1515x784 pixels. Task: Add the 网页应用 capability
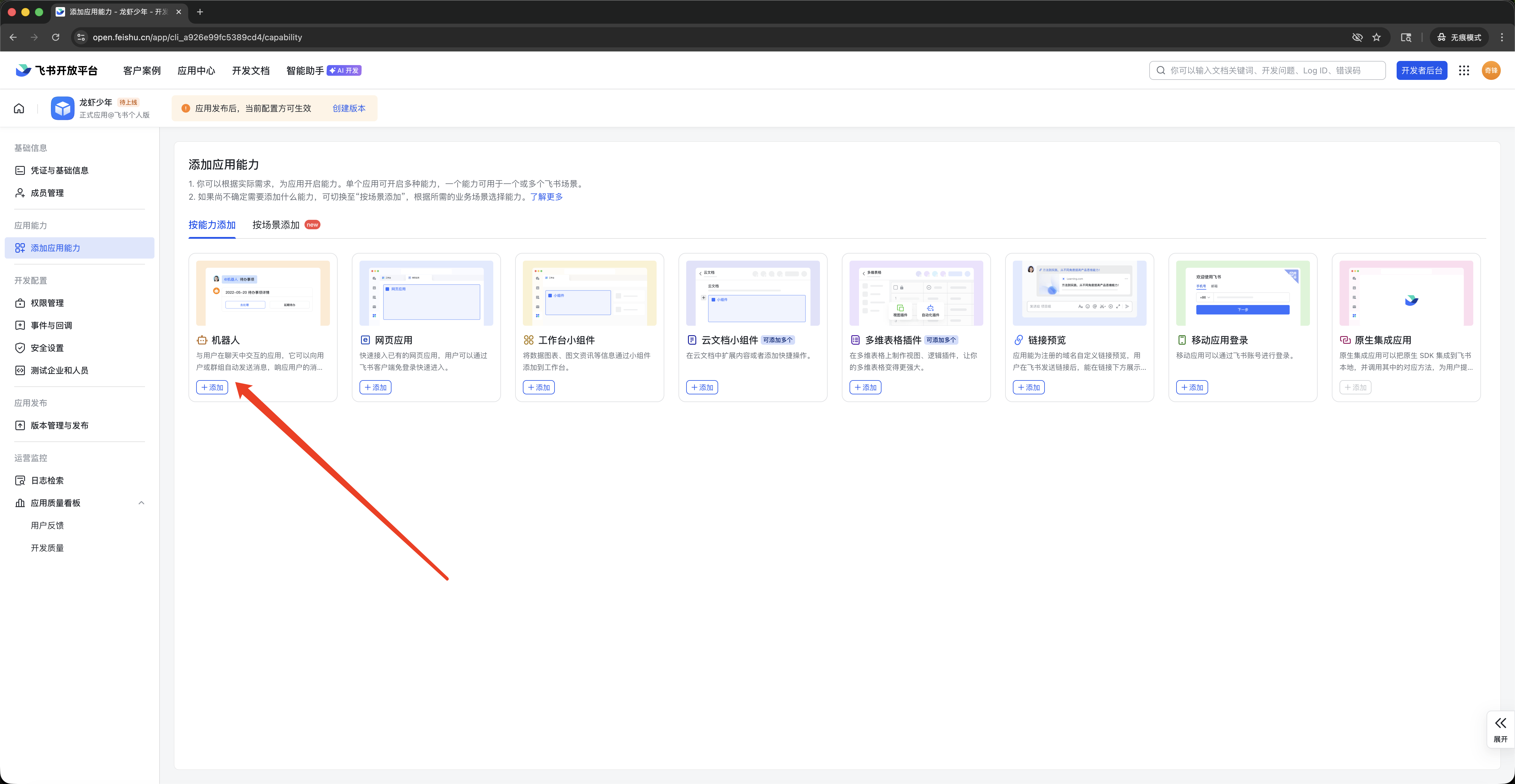pos(375,388)
